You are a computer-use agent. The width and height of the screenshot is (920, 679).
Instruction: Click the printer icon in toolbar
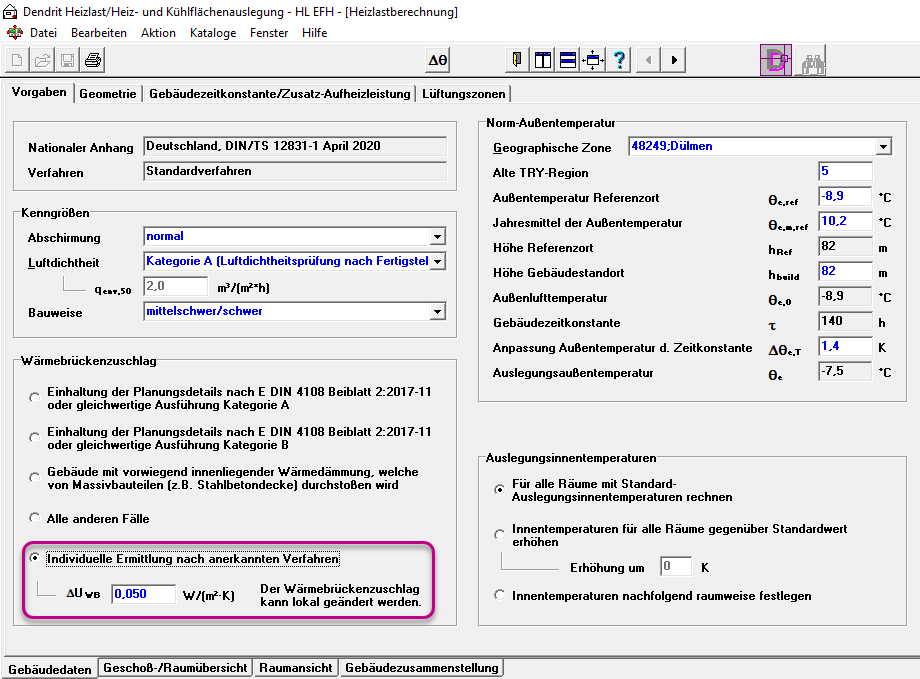[93, 60]
